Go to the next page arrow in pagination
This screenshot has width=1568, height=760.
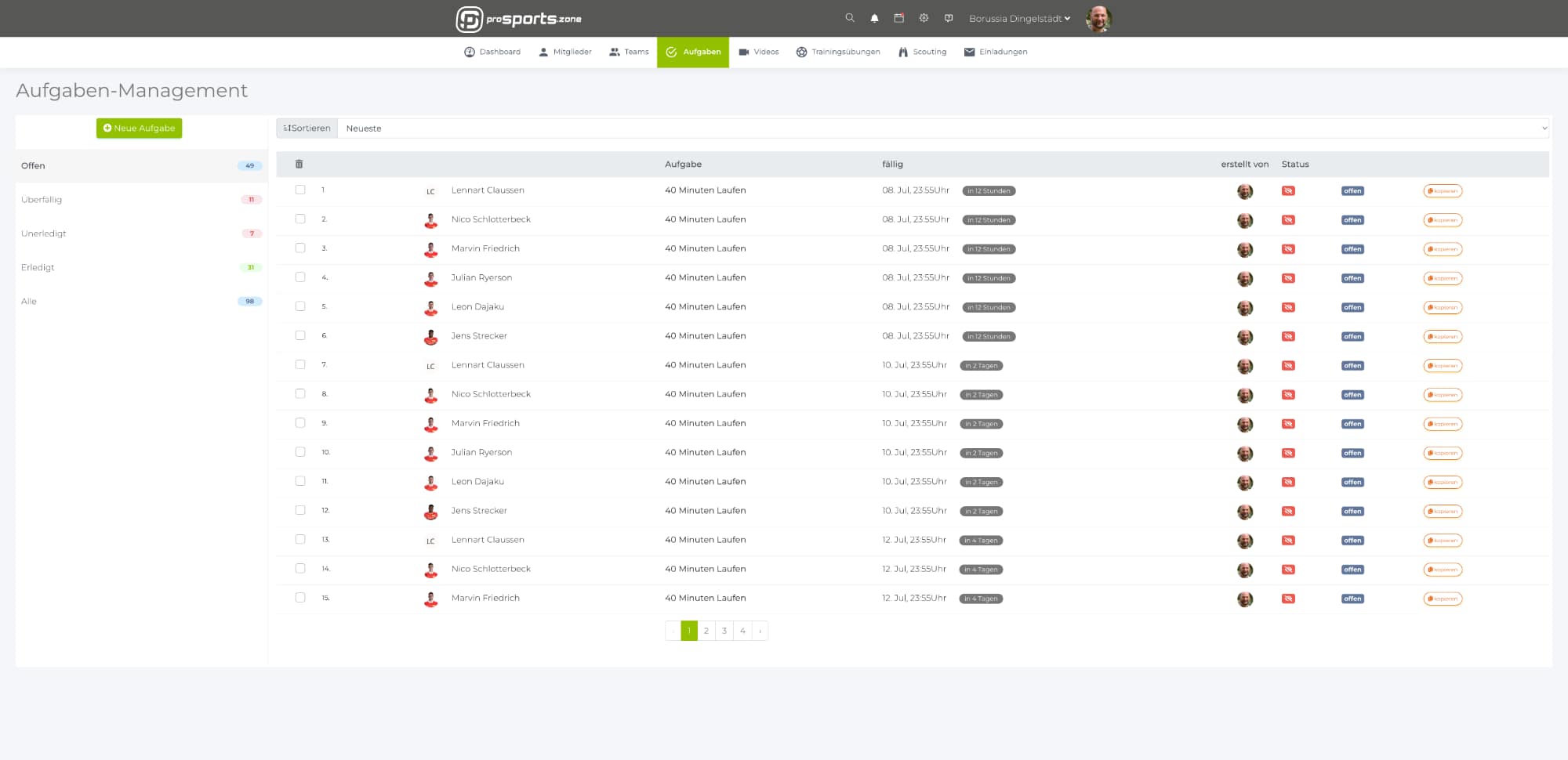[x=760, y=631]
